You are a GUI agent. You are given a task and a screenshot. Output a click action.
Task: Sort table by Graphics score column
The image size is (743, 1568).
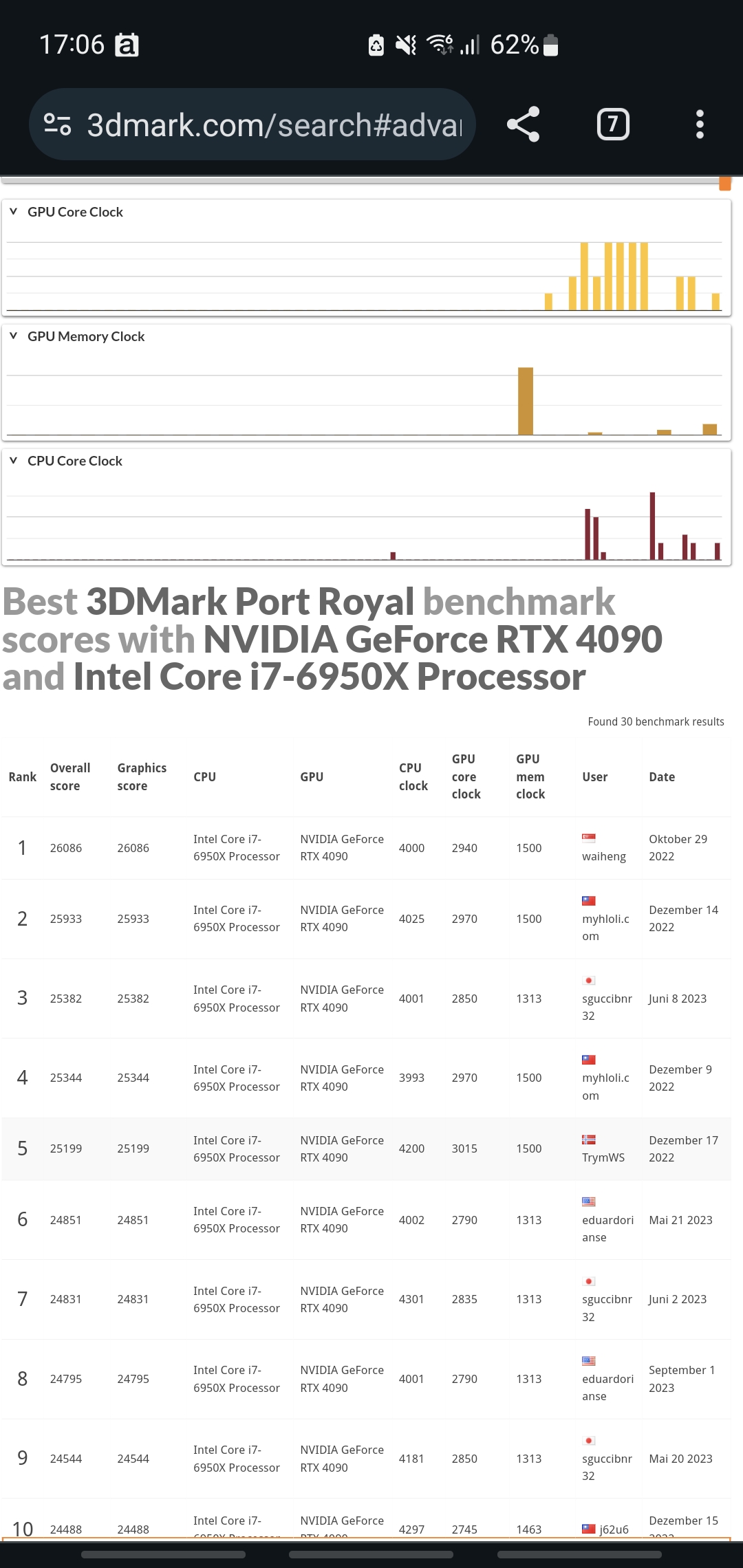click(142, 776)
